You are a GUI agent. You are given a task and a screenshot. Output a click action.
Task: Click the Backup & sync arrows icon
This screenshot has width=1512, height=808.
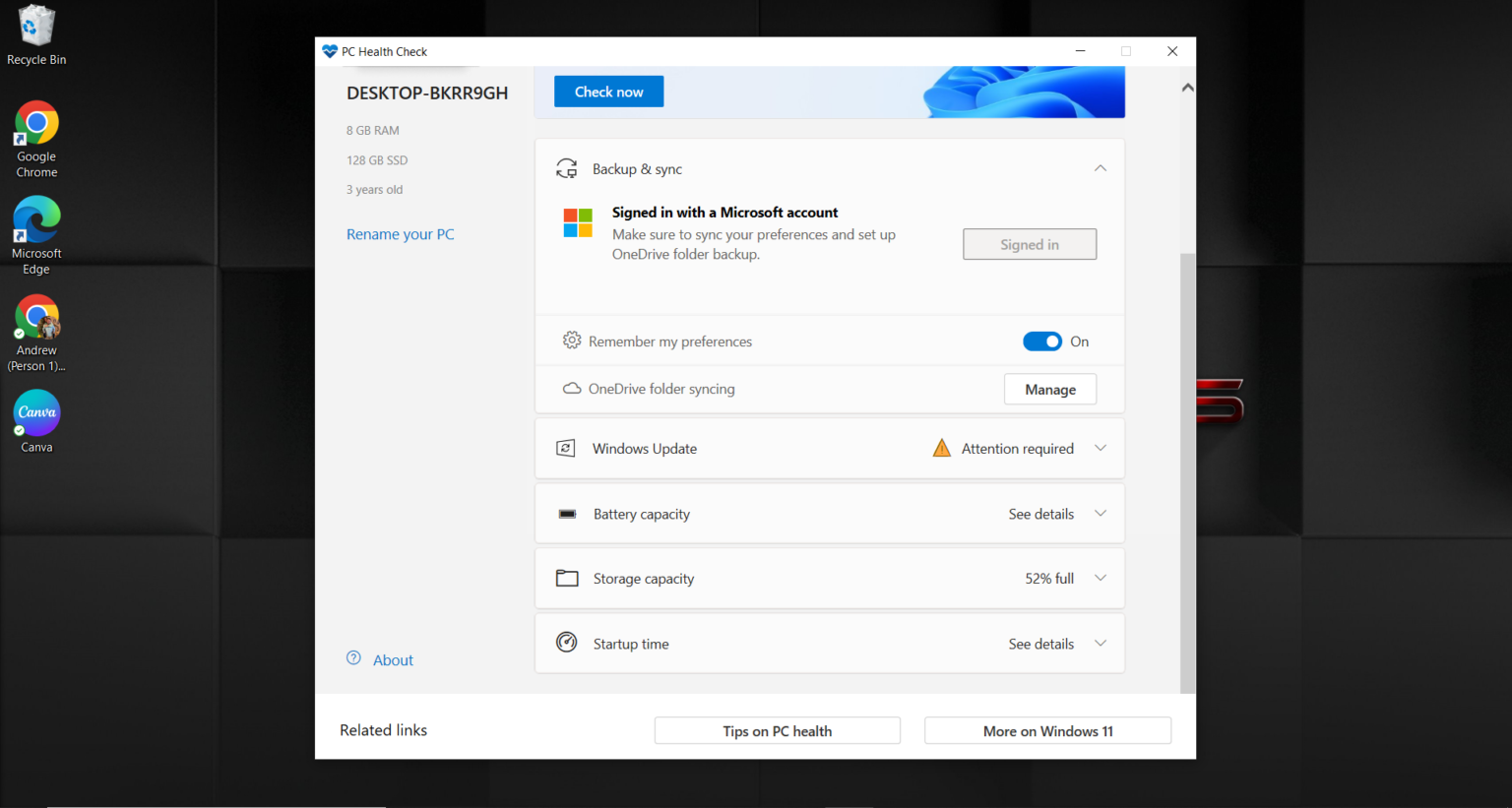click(x=567, y=169)
